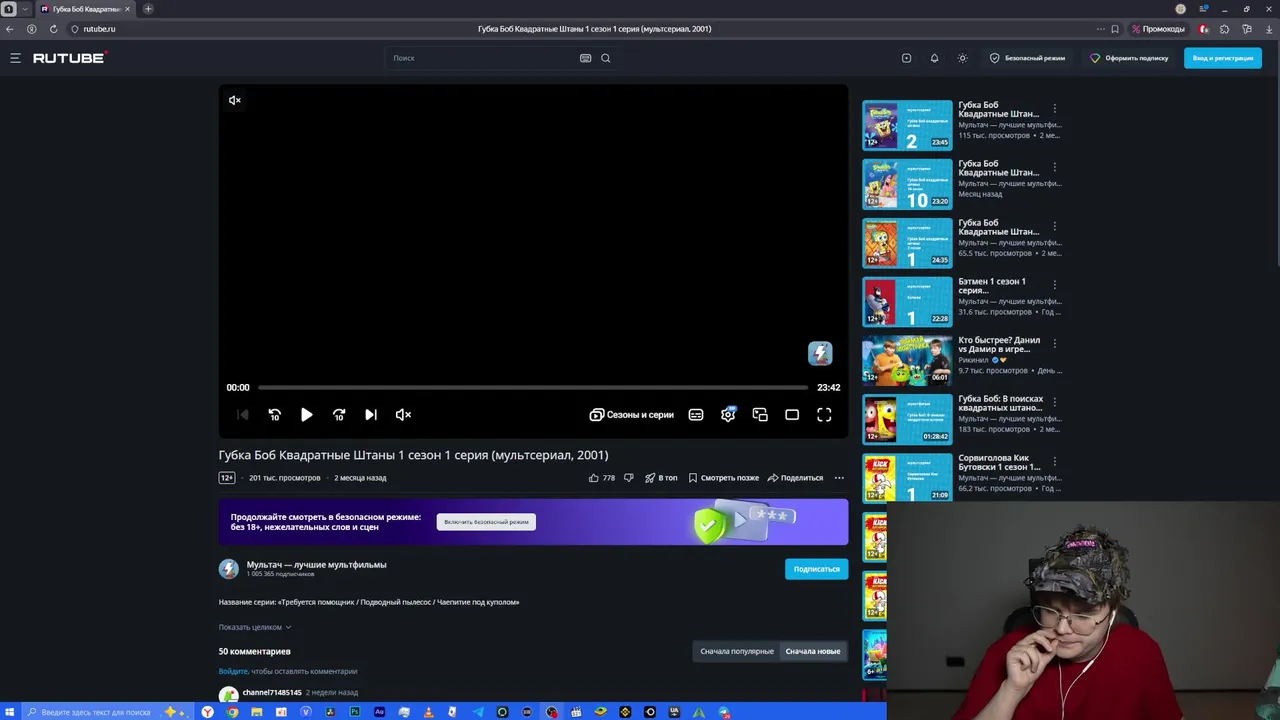The image size is (1280, 720).
Task: Open the Windows Start menu
Action: point(10,712)
